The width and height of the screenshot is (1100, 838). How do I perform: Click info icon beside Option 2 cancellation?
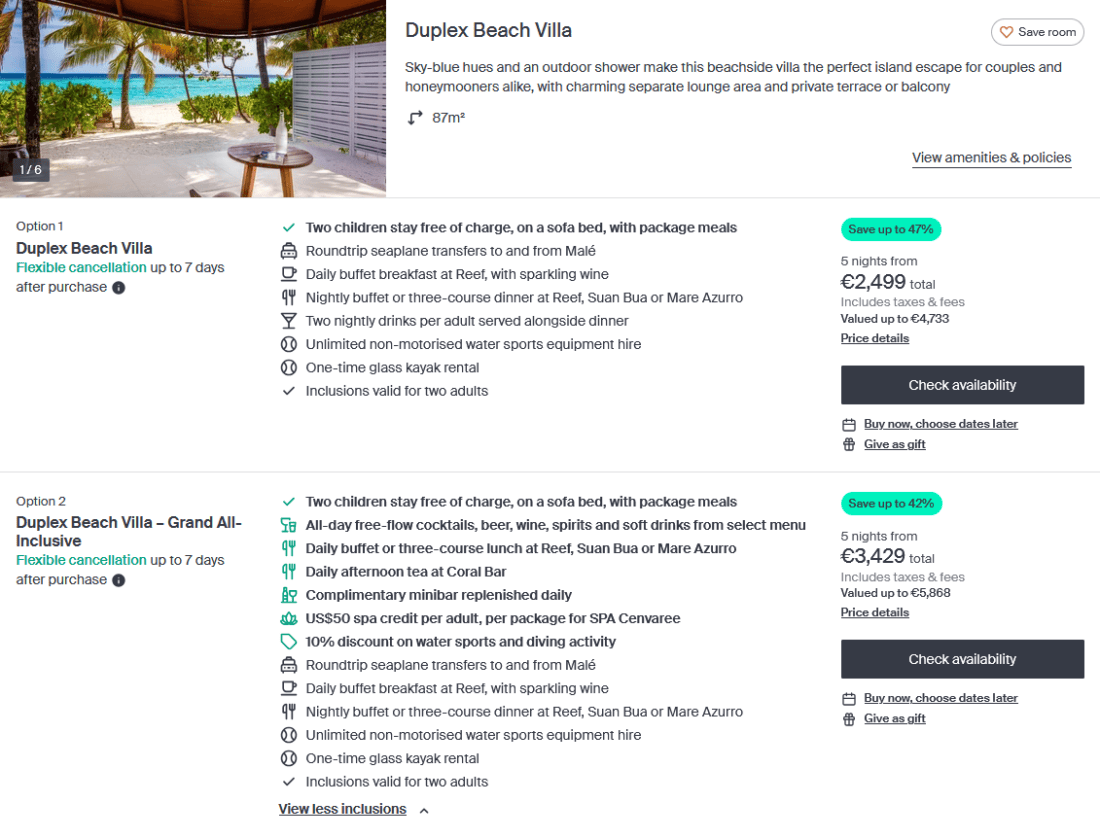(x=119, y=580)
